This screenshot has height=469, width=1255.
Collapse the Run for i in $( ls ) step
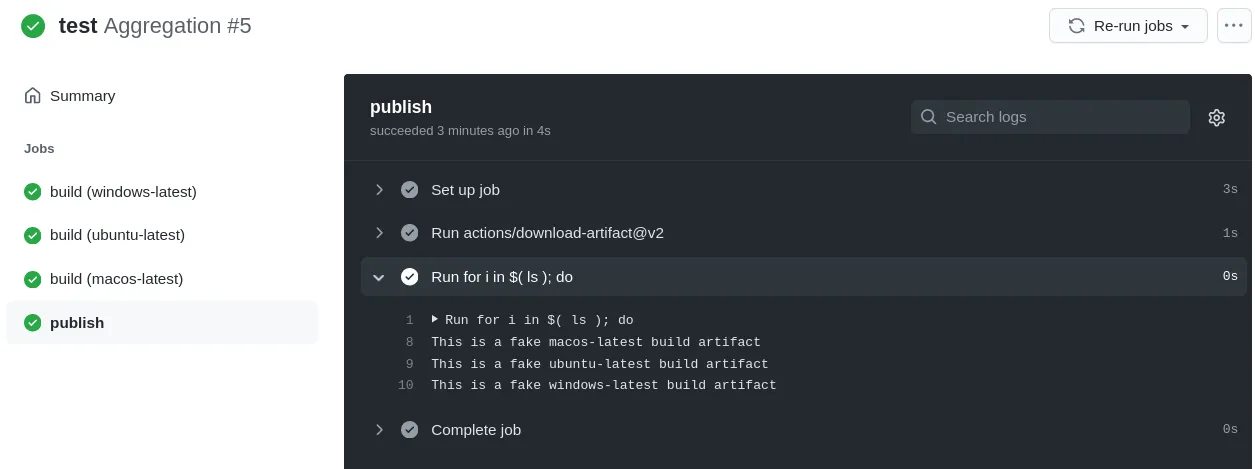379,277
